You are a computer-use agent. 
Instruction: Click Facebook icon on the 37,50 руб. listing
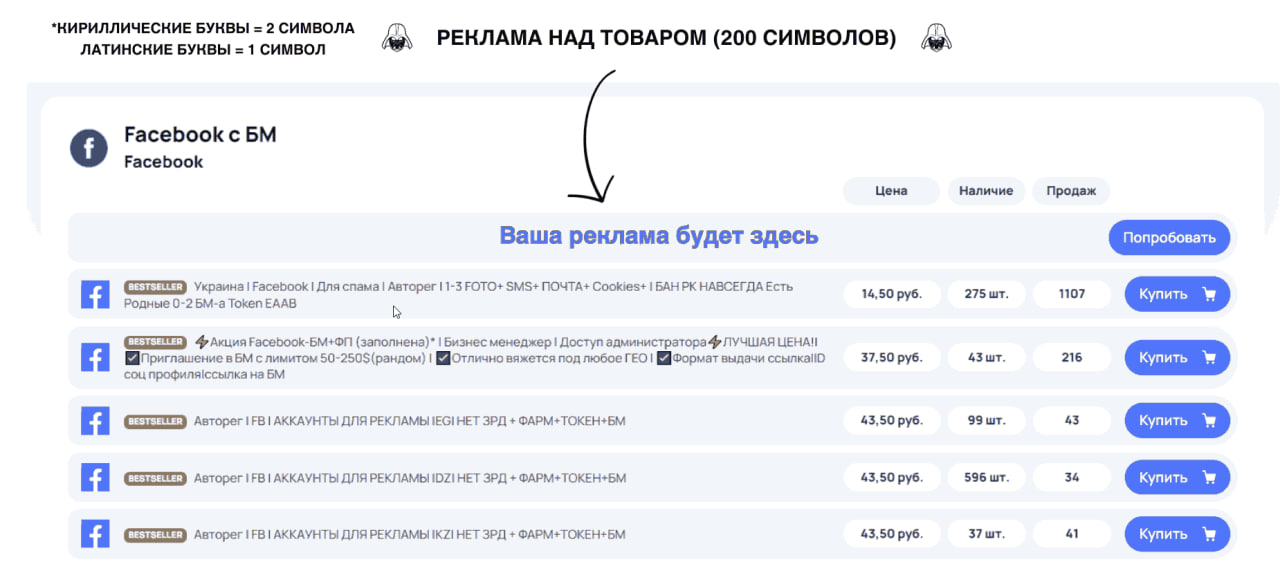(x=95, y=357)
